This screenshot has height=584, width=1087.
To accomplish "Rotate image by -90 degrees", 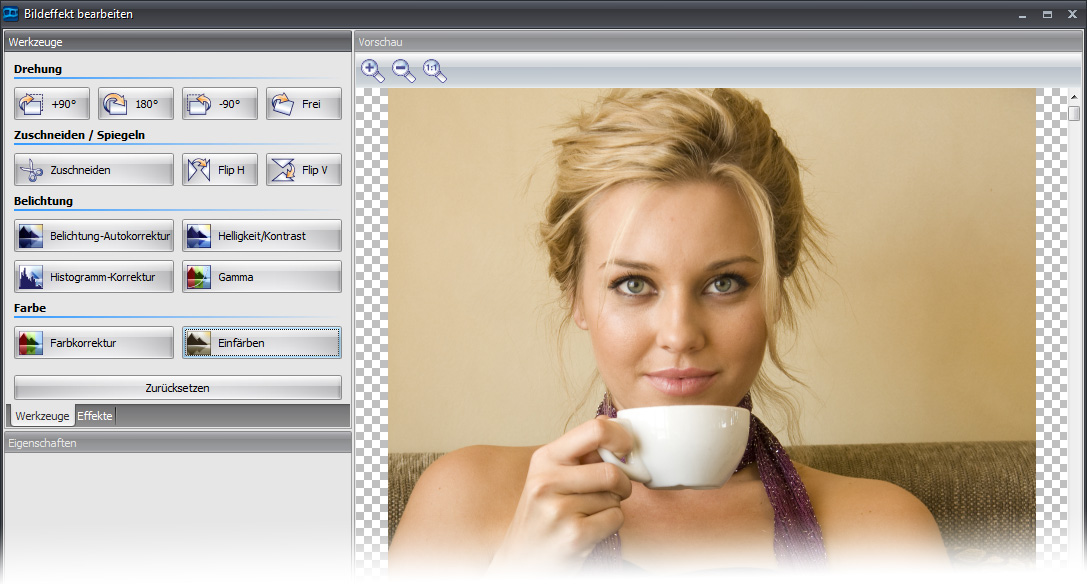I will coord(220,104).
